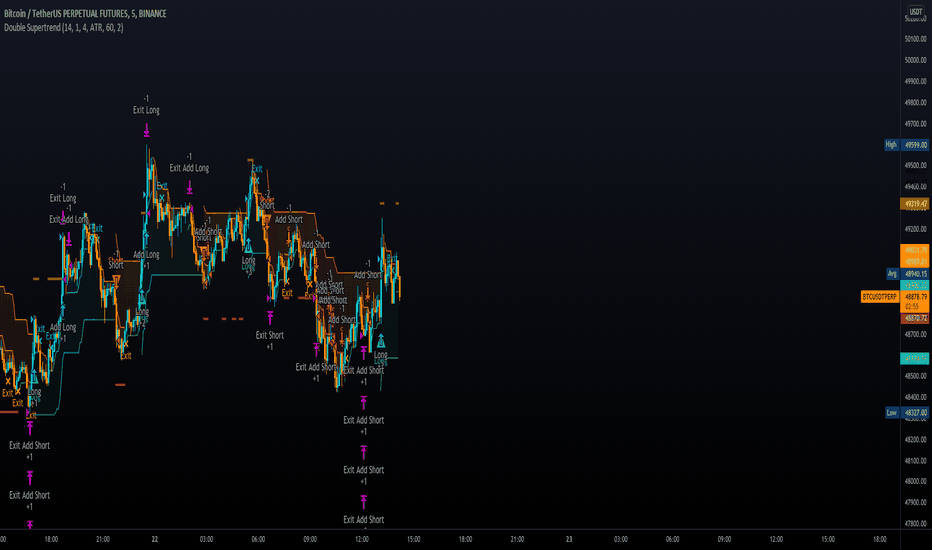
Task: Select the time axis label 22
Action: click(155, 539)
